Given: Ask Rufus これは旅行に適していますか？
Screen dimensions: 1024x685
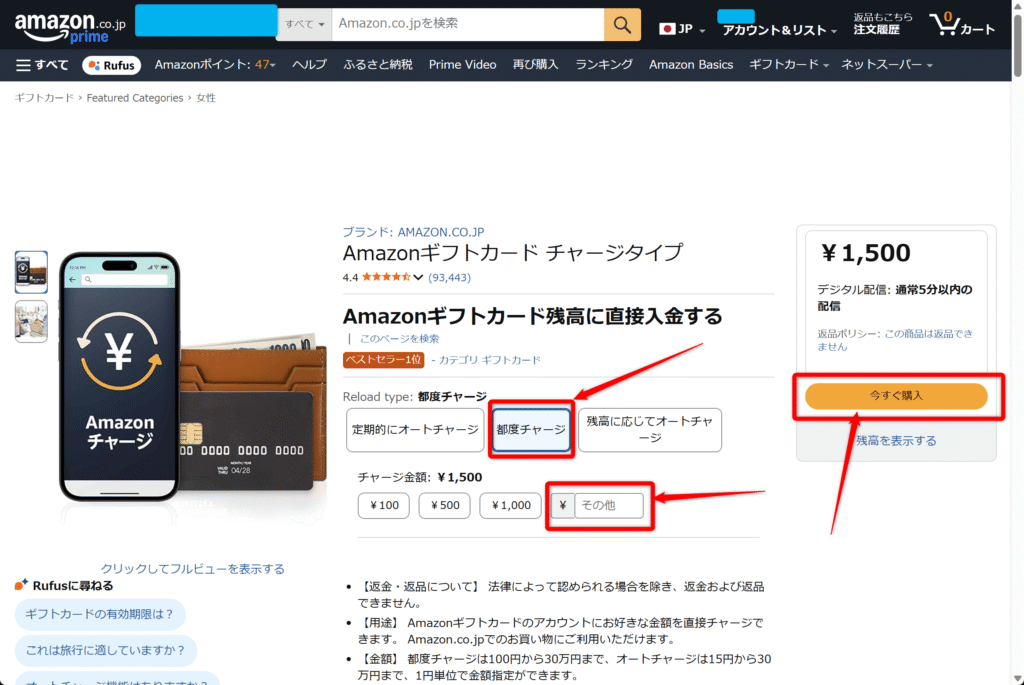Looking at the screenshot, I should click(106, 650).
